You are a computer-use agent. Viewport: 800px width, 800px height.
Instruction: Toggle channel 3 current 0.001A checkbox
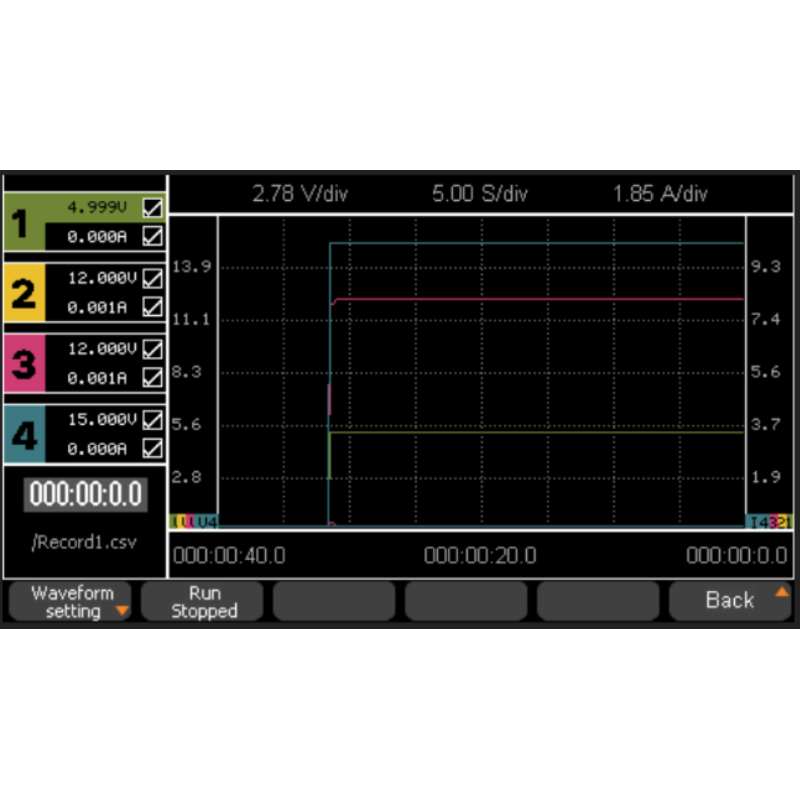coord(153,378)
